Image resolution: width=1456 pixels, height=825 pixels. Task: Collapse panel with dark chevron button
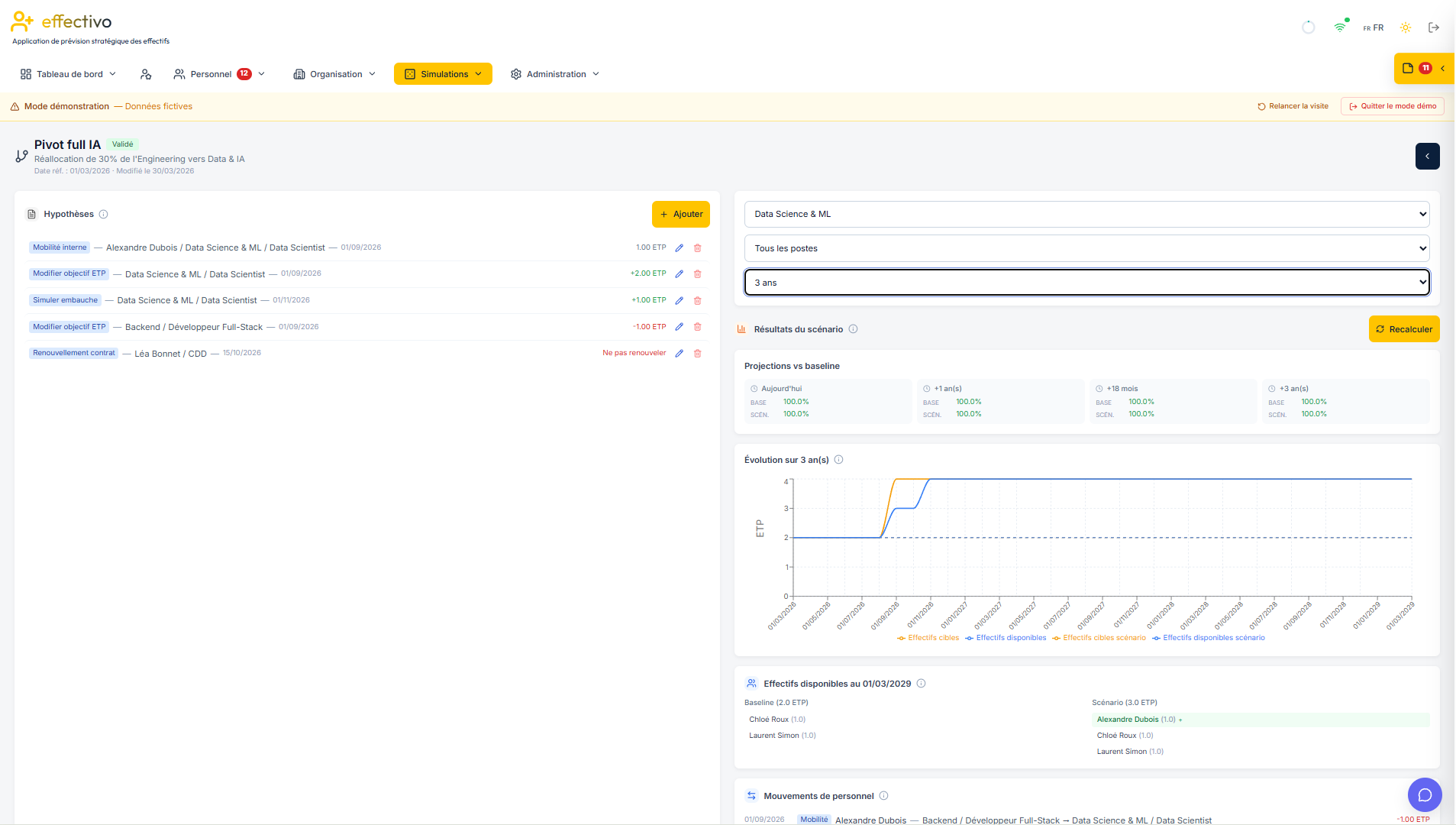pos(1427,157)
